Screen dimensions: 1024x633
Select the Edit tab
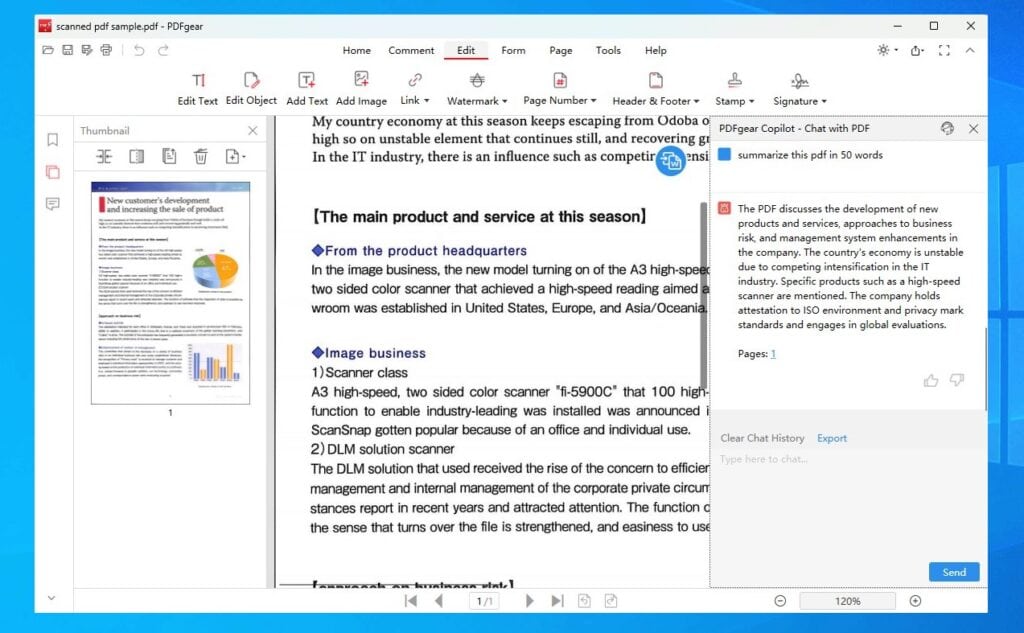[x=466, y=50]
